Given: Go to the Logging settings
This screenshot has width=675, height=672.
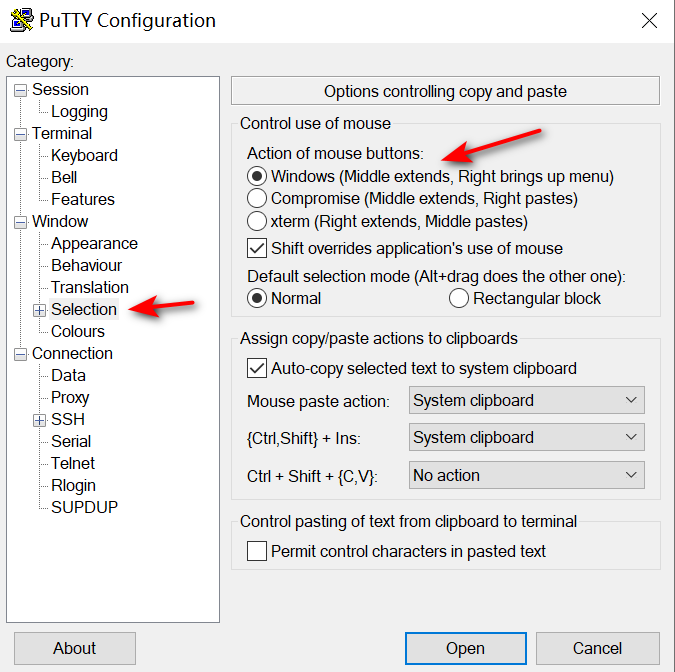Looking at the screenshot, I should pos(80,112).
